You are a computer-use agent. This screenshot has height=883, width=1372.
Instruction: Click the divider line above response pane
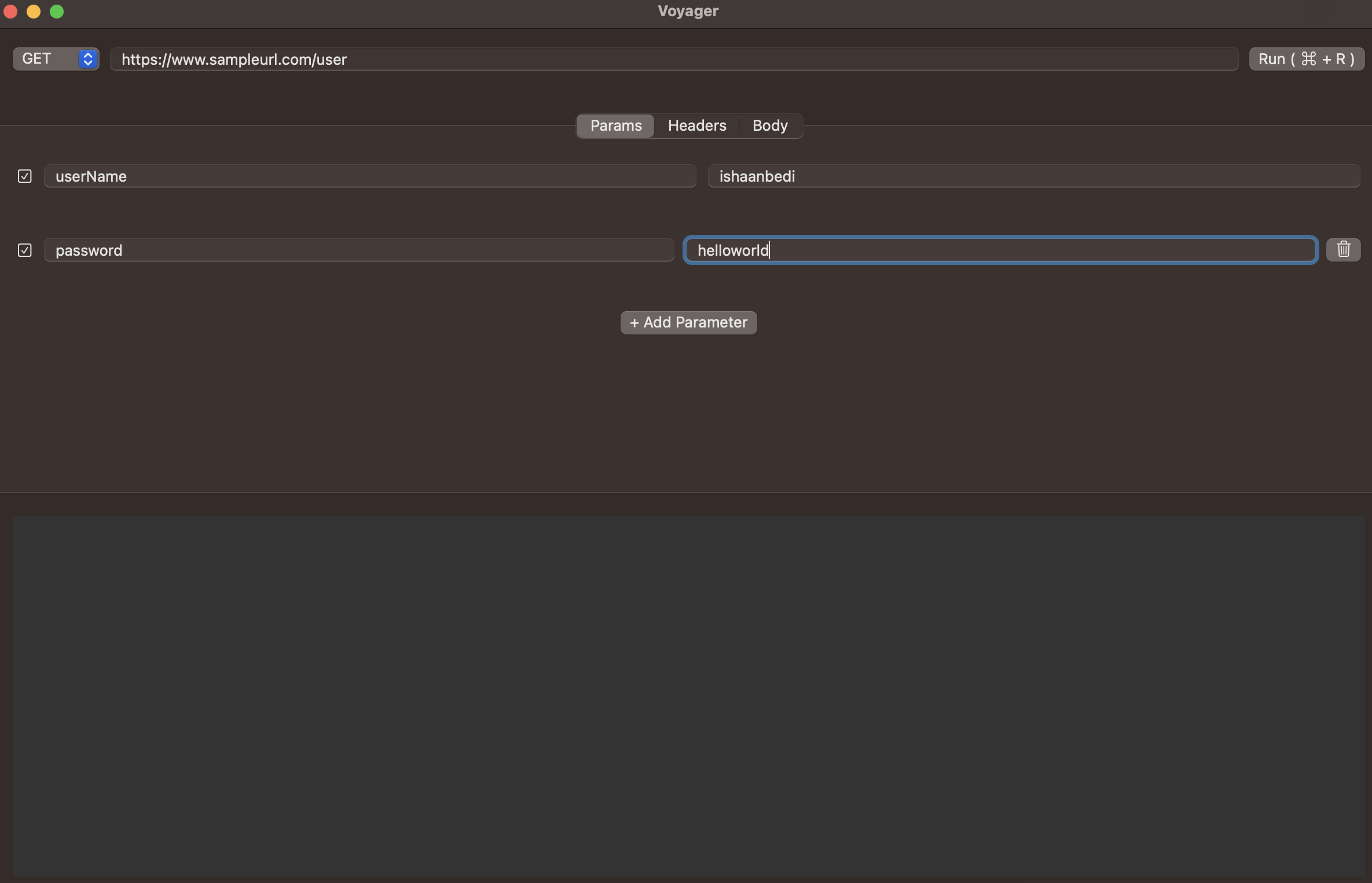688,492
